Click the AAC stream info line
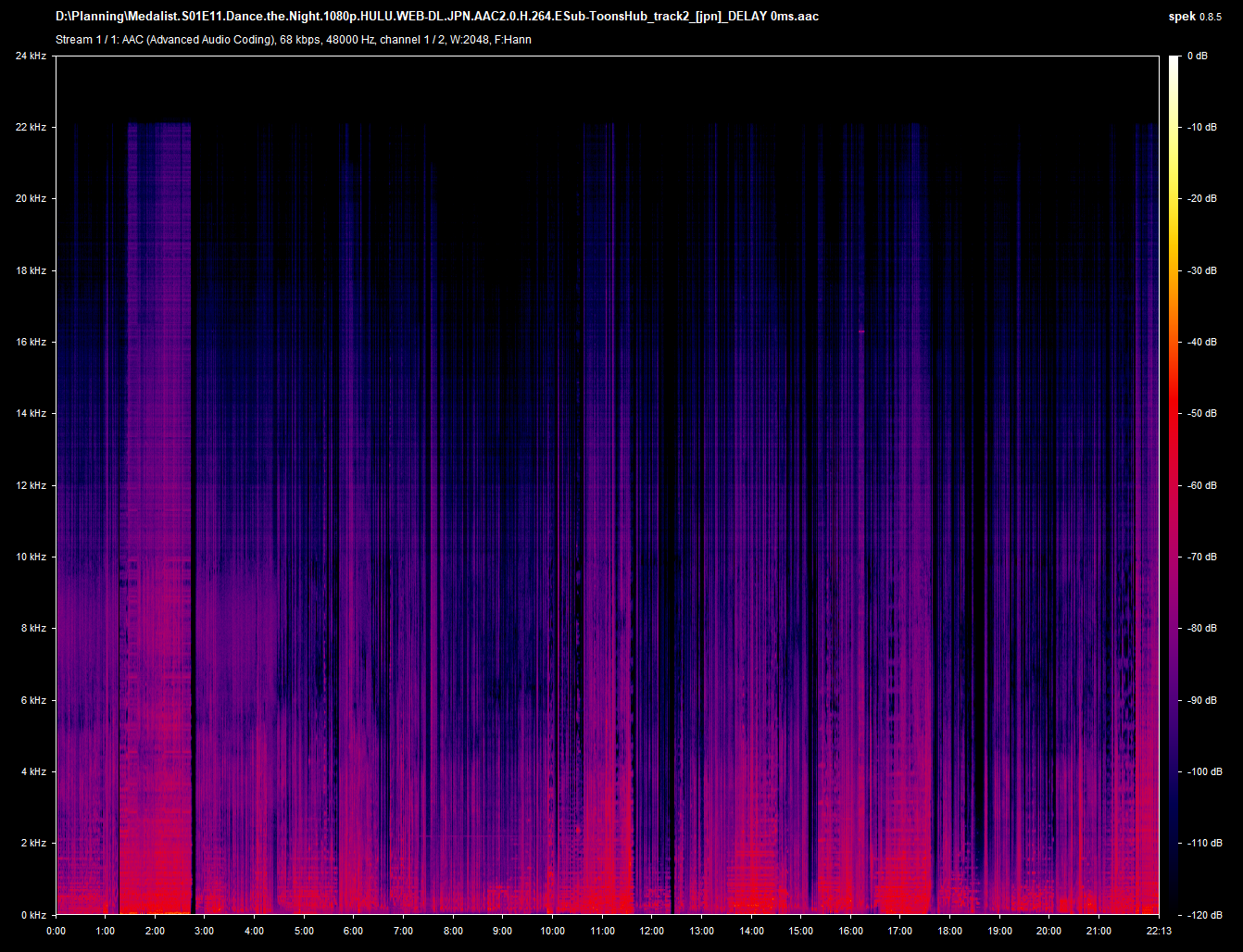The image size is (1243, 952). pyautogui.click(x=294, y=40)
